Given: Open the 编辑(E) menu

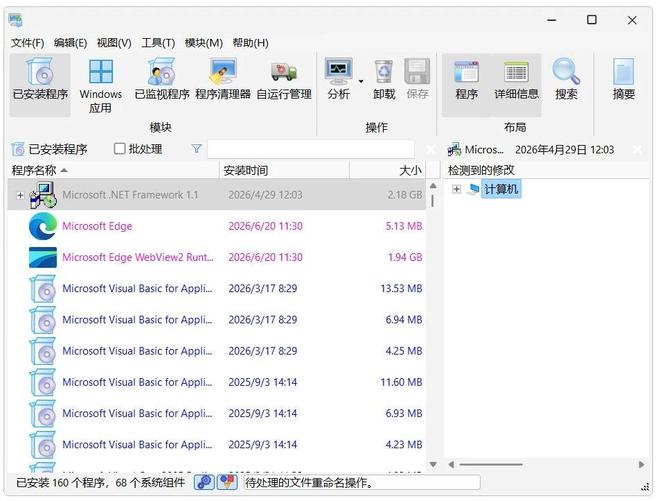Looking at the screenshot, I should [70, 43].
